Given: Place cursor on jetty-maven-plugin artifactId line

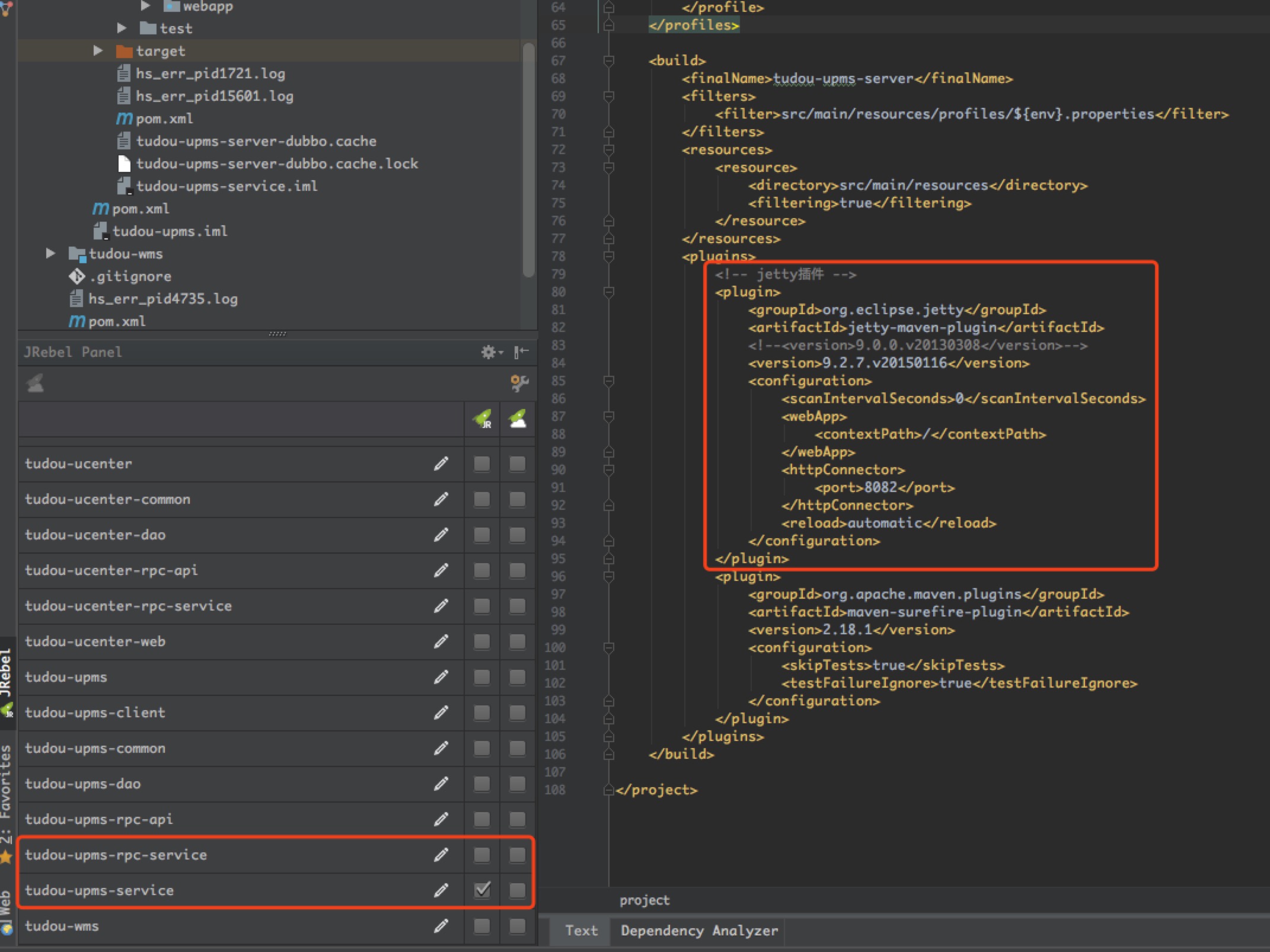Looking at the screenshot, I should click(926, 327).
